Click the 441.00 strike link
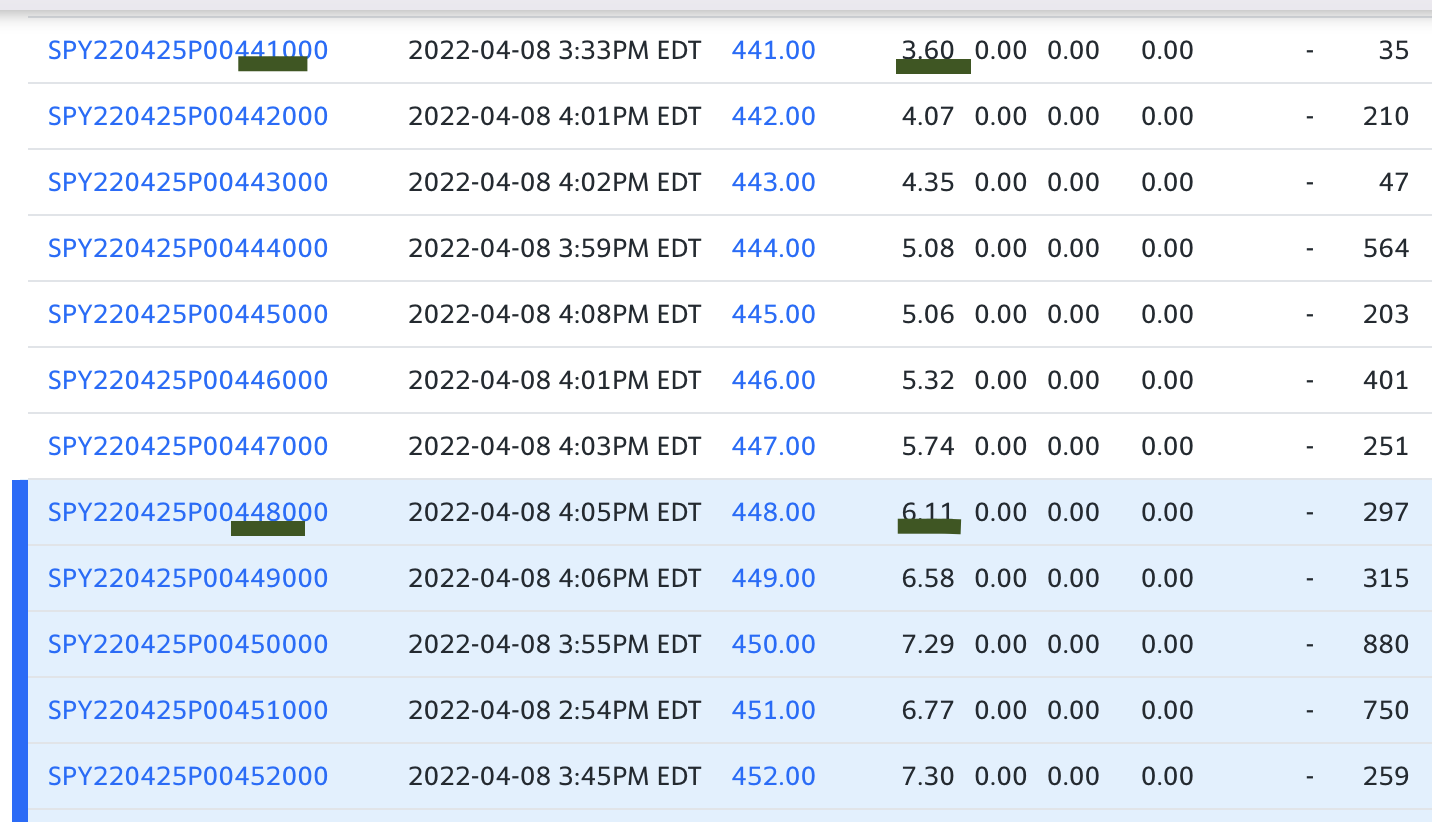 coord(774,50)
